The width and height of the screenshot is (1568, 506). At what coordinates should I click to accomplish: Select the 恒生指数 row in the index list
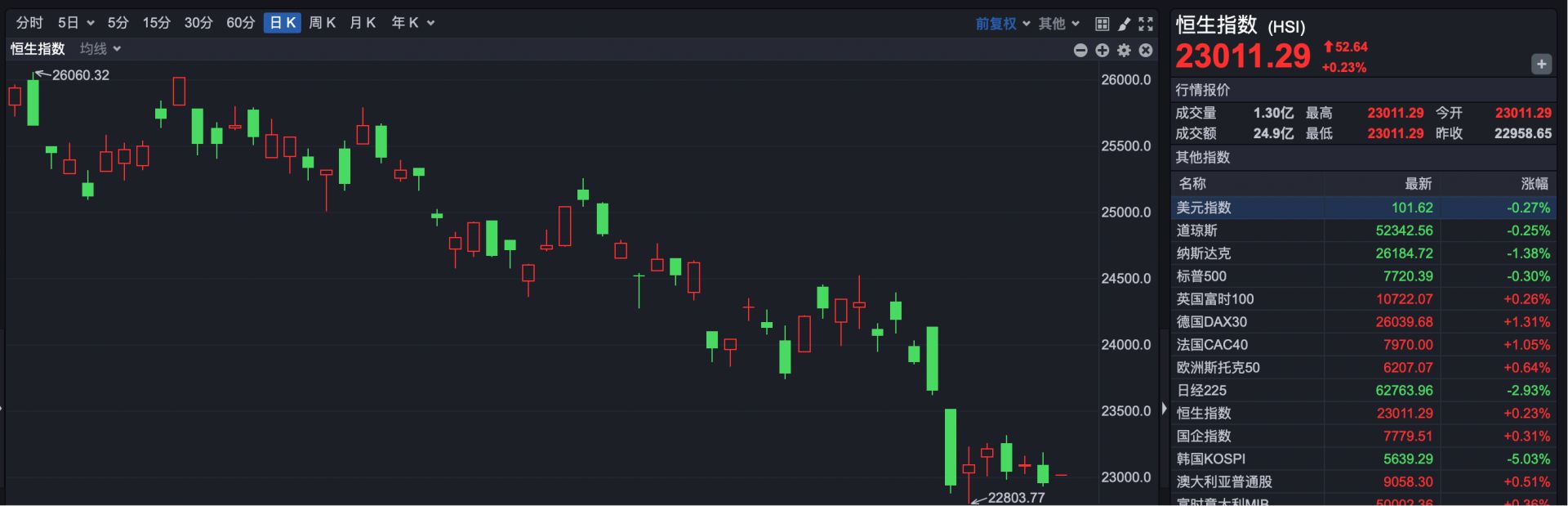coord(1364,414)
